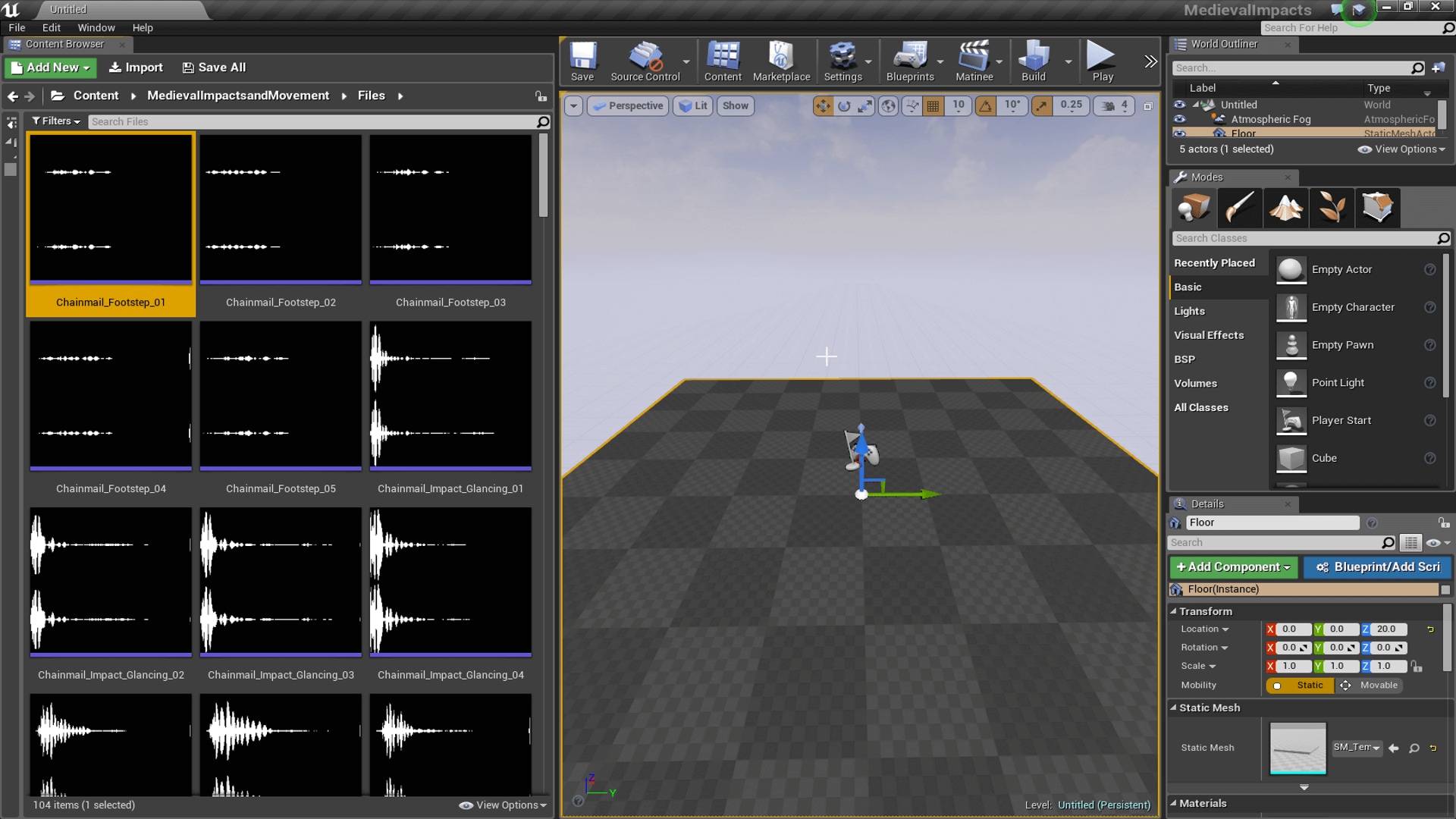Browse to static mesh magnifier icon

[x=1414, y=748]
